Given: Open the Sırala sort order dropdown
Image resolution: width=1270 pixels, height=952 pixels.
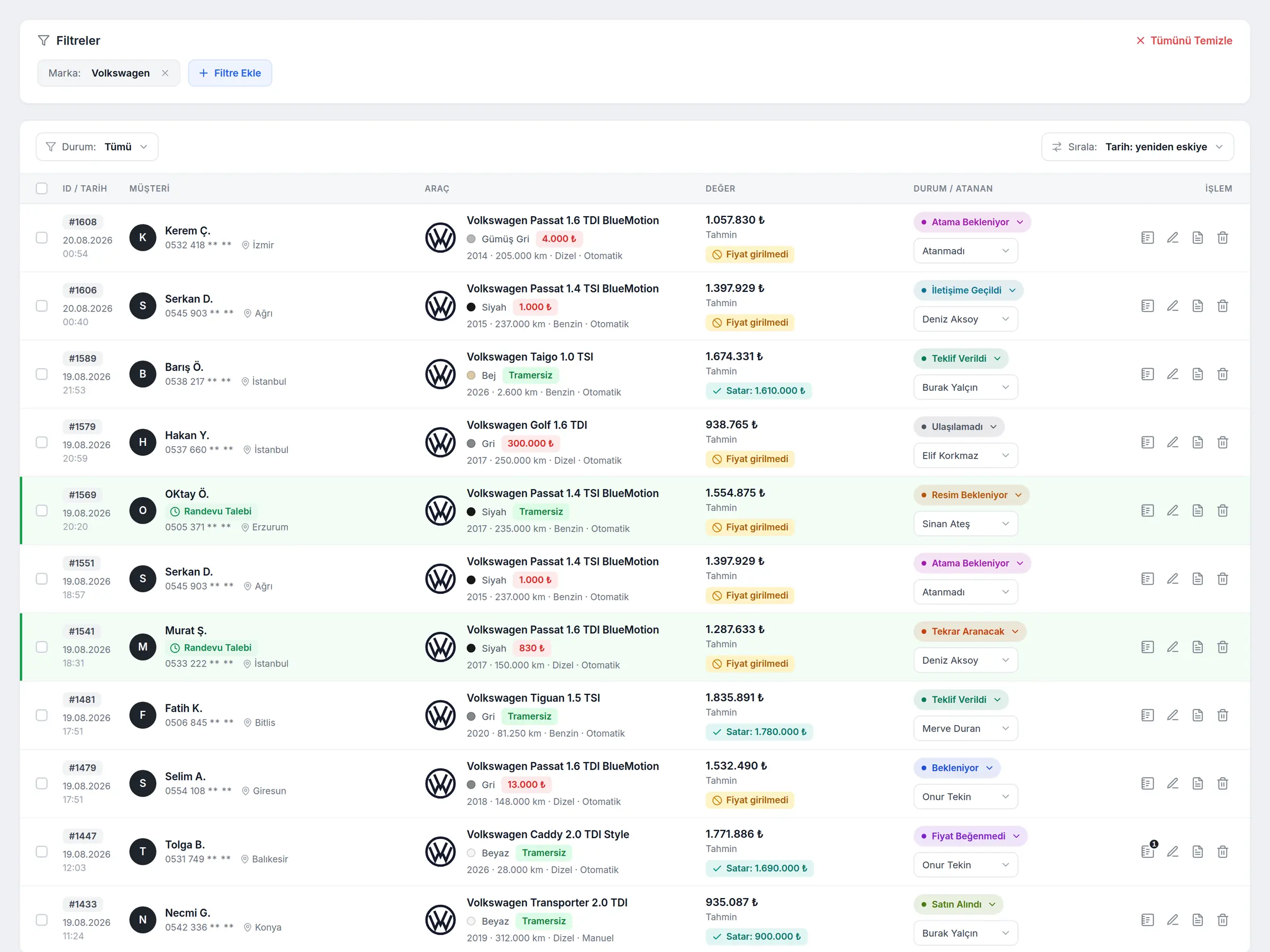Looking at the screenshot, I should 1137,147.
